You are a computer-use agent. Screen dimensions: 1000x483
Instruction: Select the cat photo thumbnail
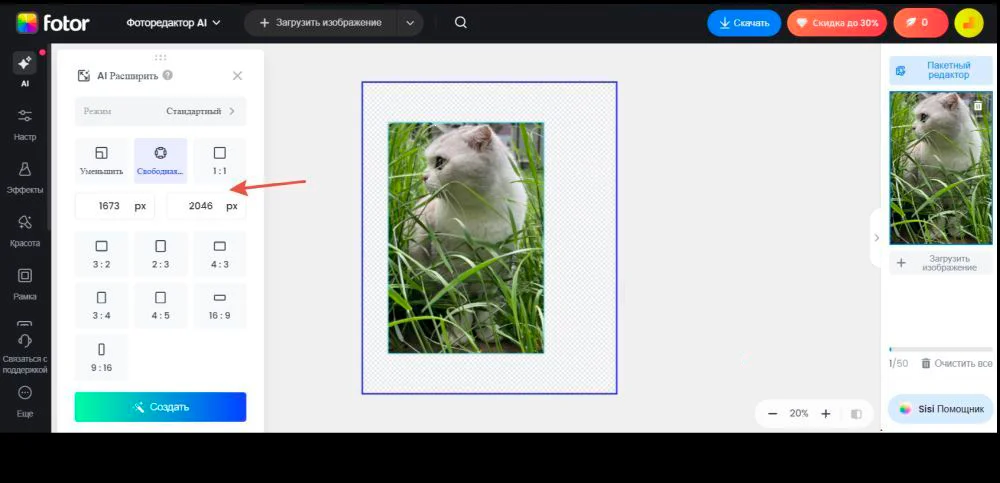coord(941,168)
